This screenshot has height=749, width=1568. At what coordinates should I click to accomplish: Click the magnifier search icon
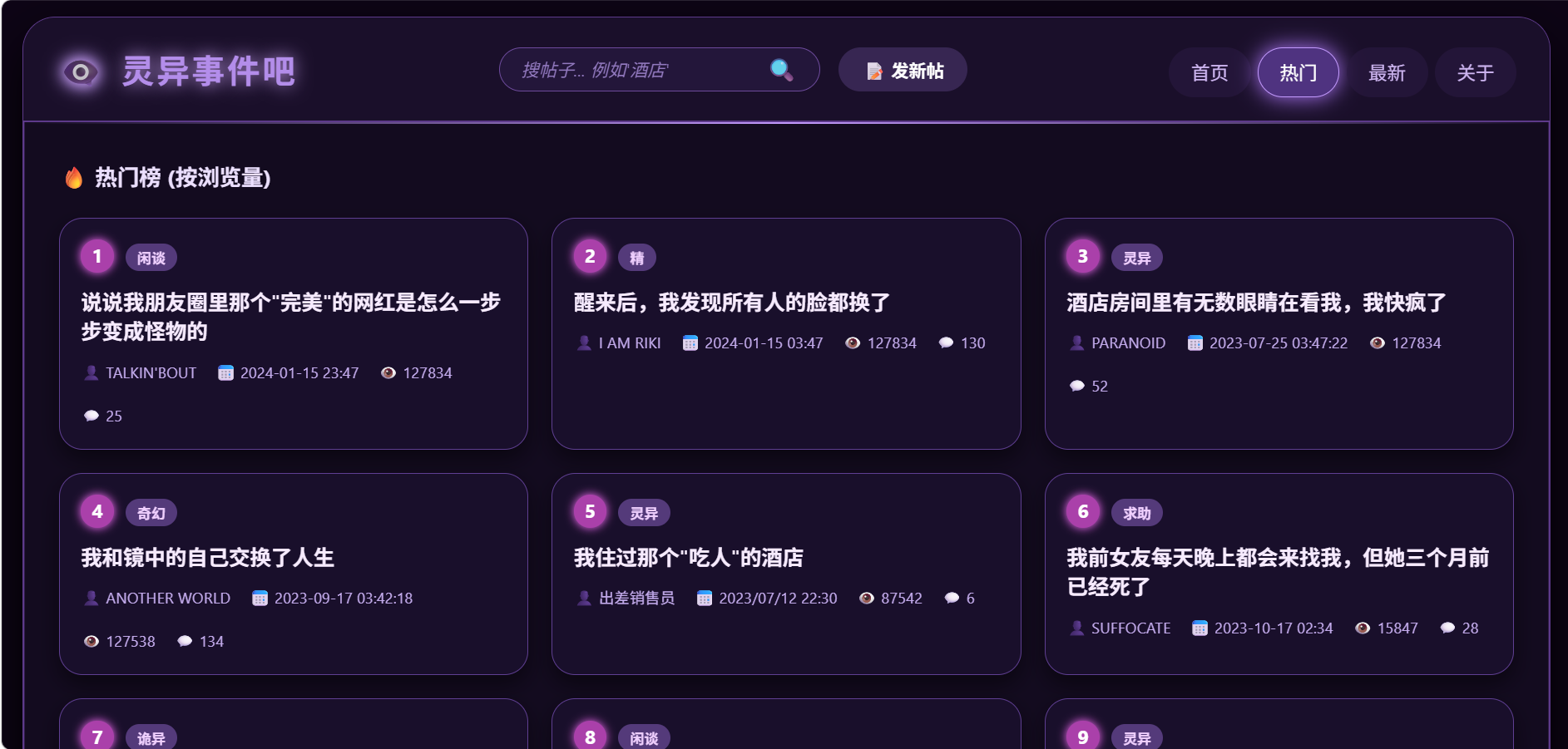pos(781,70)
